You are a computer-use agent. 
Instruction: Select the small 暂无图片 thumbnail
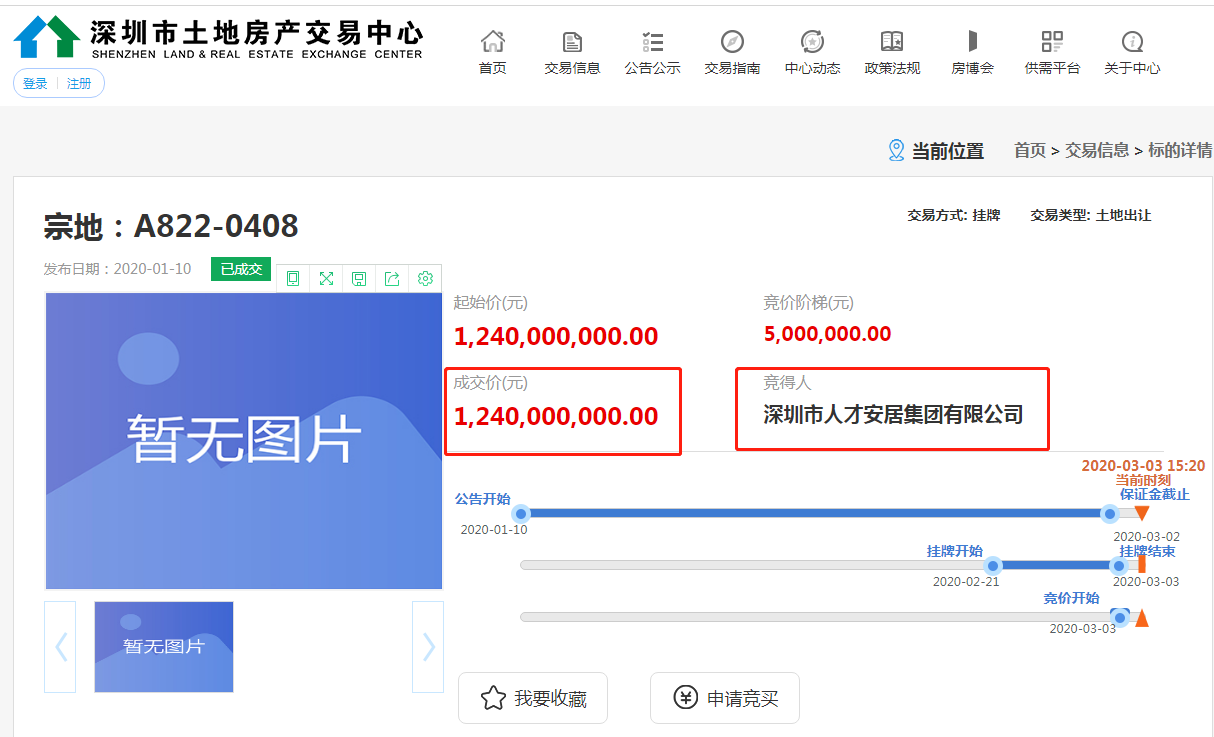pos(164,647)
